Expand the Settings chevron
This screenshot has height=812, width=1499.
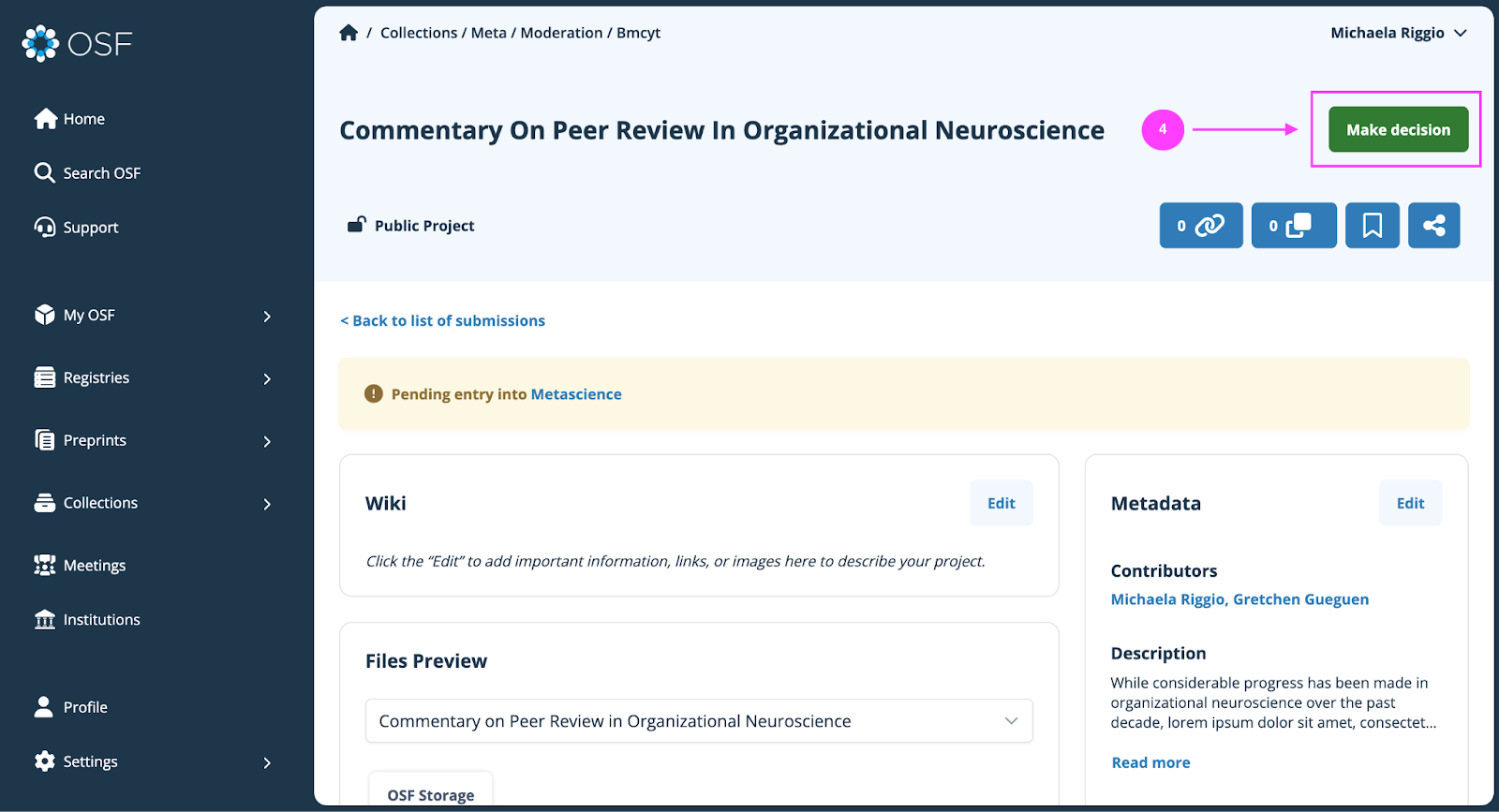pyautogui.click(x=267, y=763)
